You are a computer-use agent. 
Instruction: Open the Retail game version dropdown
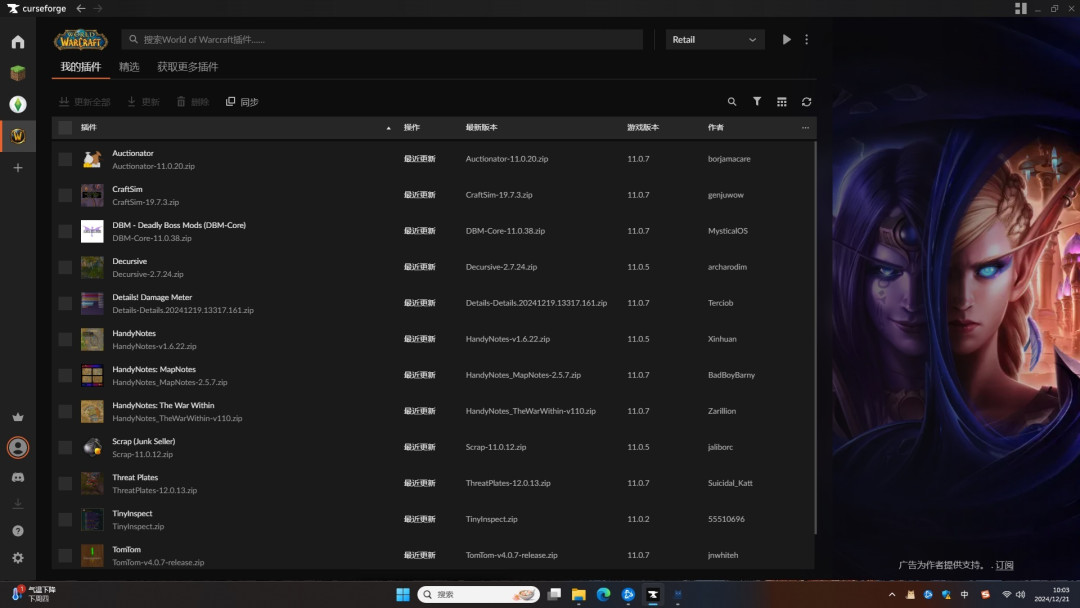(x=714, y=40)
